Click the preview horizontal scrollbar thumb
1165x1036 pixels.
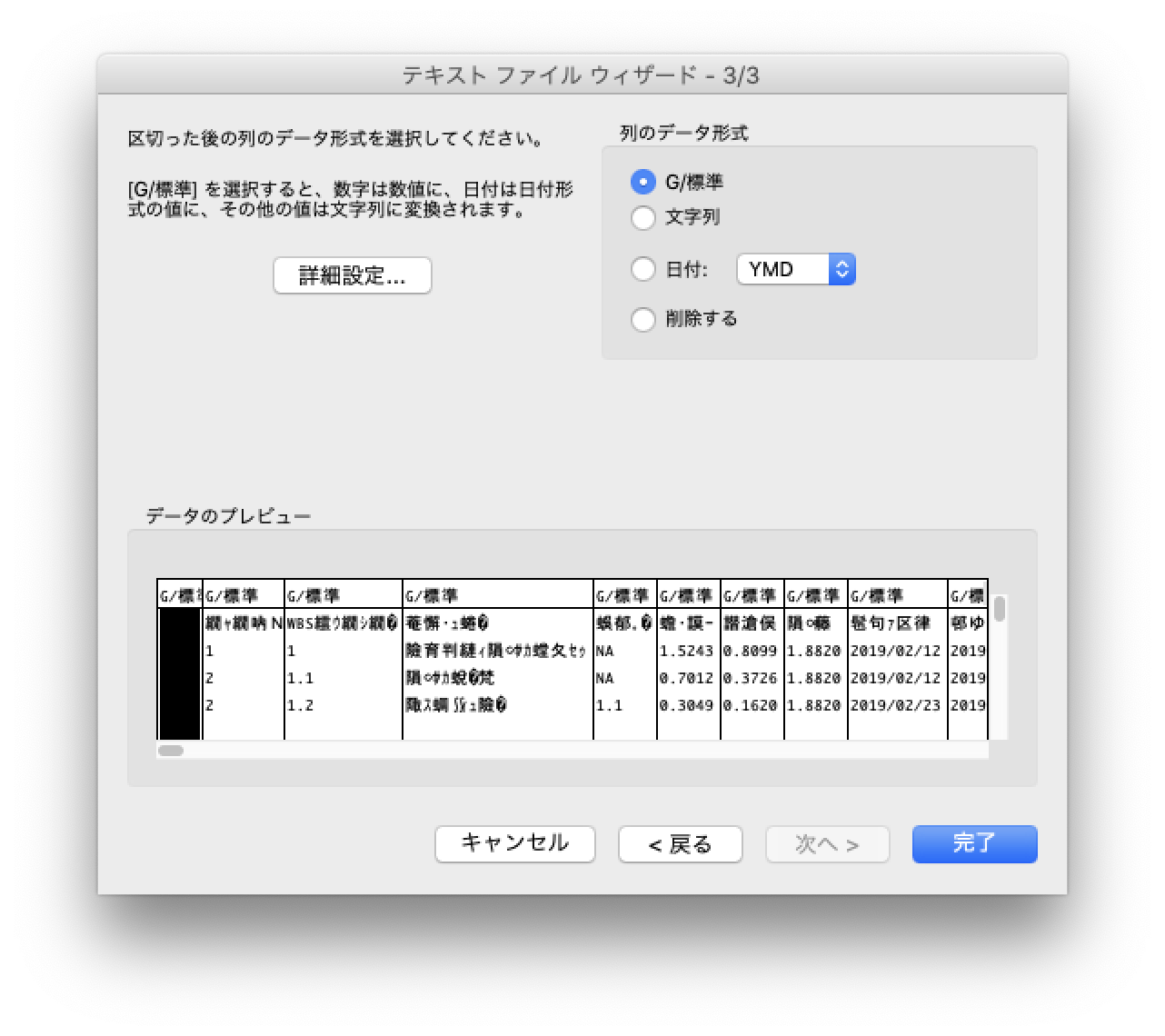pyautogui.click(x=171, y=751)
